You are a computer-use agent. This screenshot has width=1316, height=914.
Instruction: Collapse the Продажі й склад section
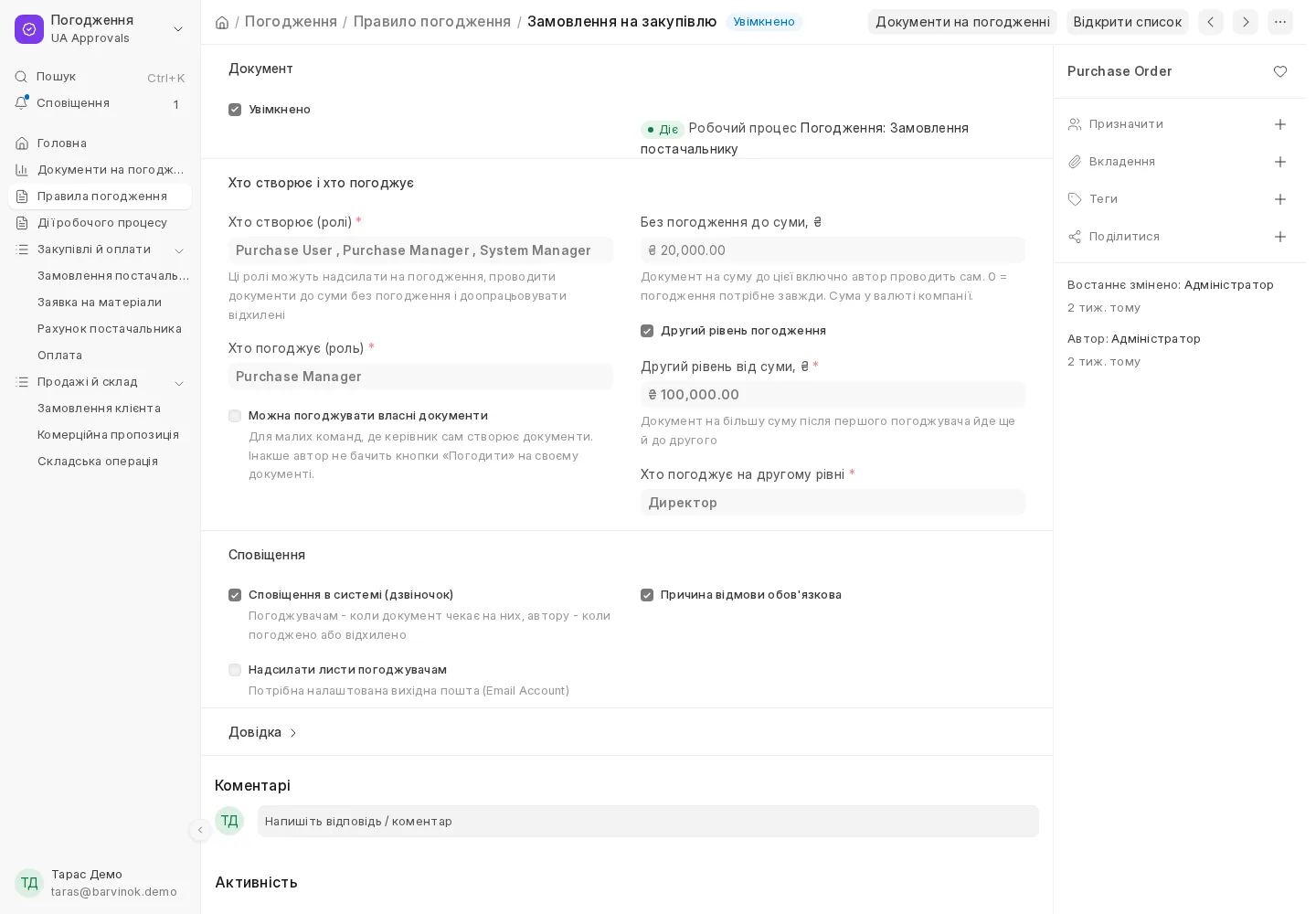179,383
